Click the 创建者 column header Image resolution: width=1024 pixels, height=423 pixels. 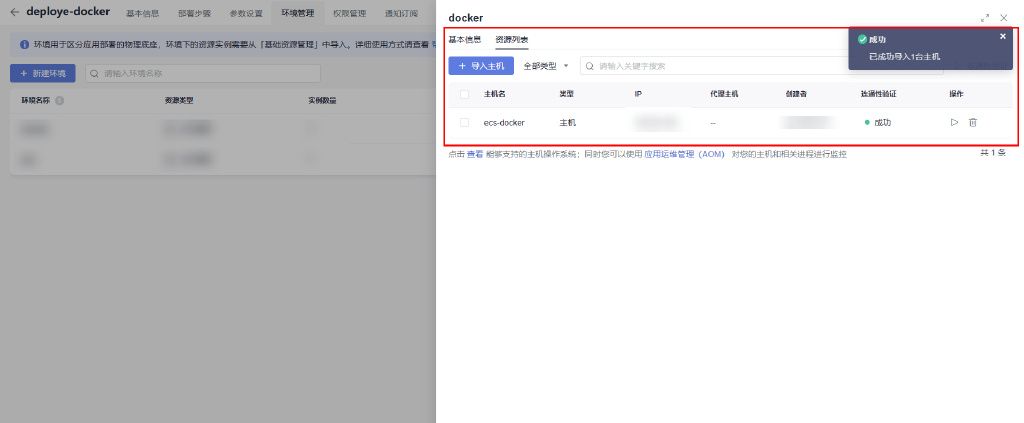click(796, 94)
